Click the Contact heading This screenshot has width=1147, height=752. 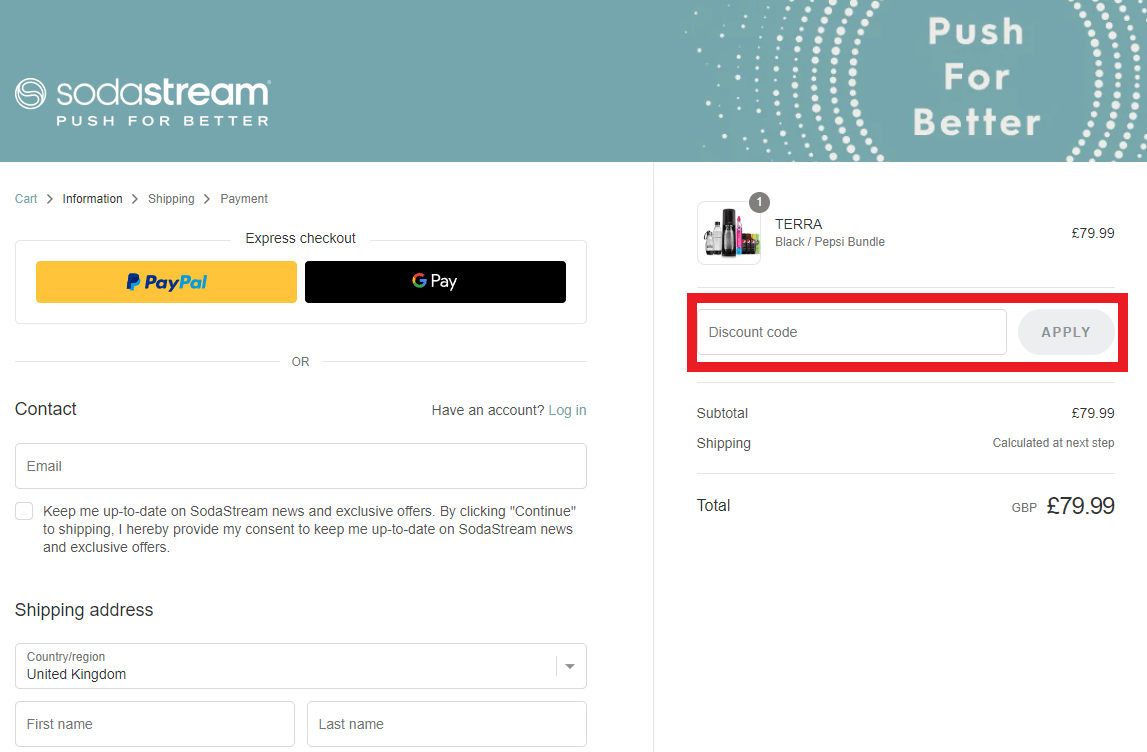coord(45,409)
